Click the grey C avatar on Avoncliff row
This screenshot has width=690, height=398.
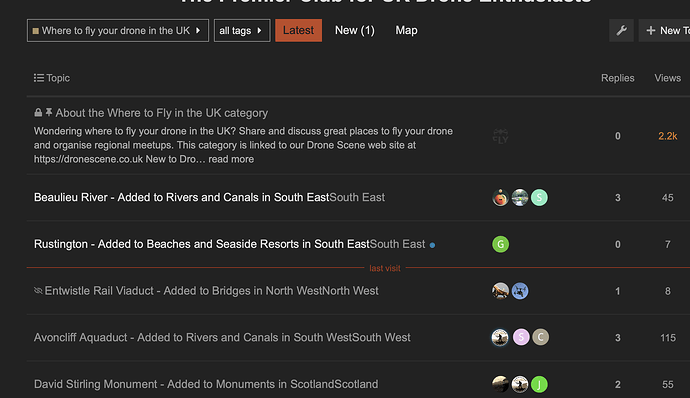pos(540,337)
